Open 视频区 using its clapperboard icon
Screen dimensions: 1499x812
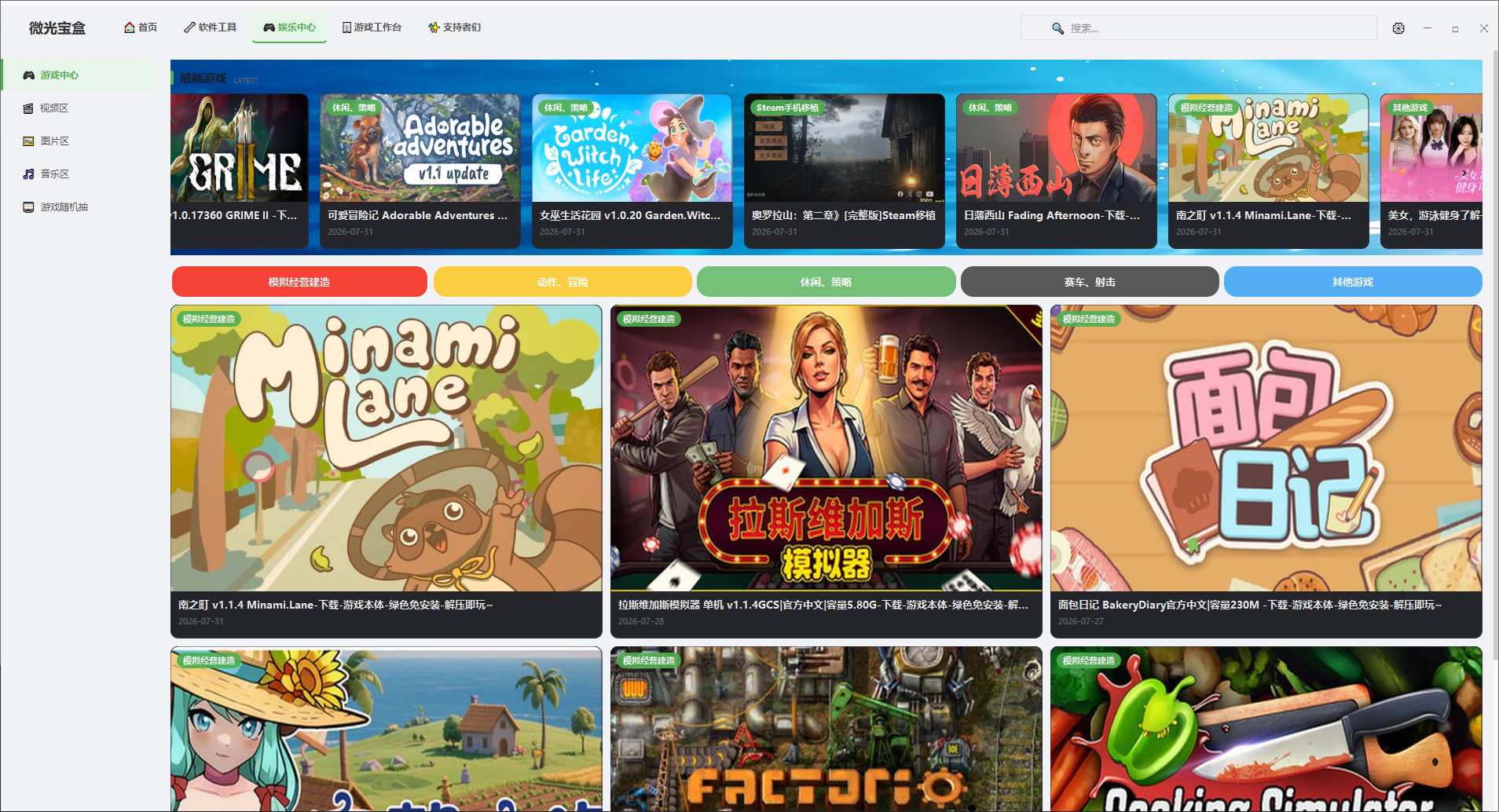pos(28,108)
